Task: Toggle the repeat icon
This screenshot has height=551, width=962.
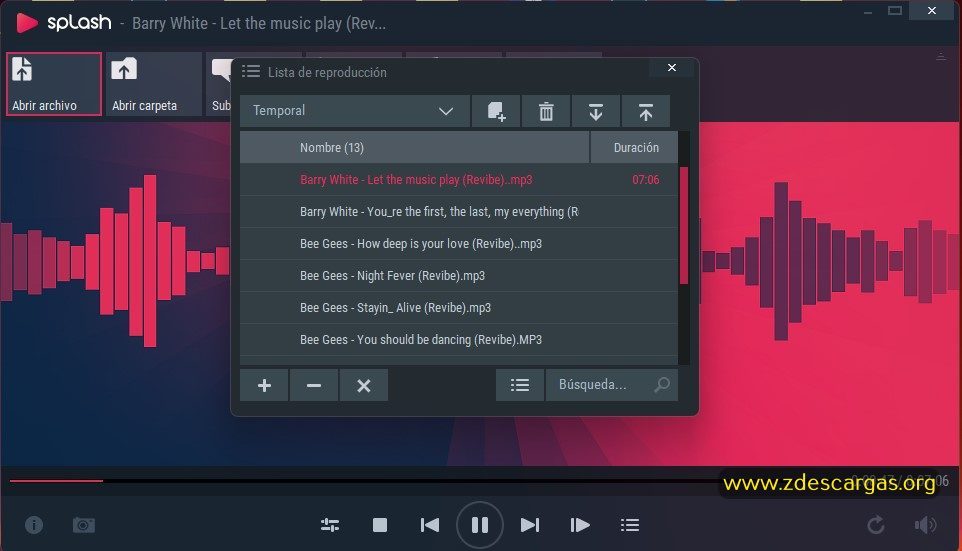Action: click(875, 525)
